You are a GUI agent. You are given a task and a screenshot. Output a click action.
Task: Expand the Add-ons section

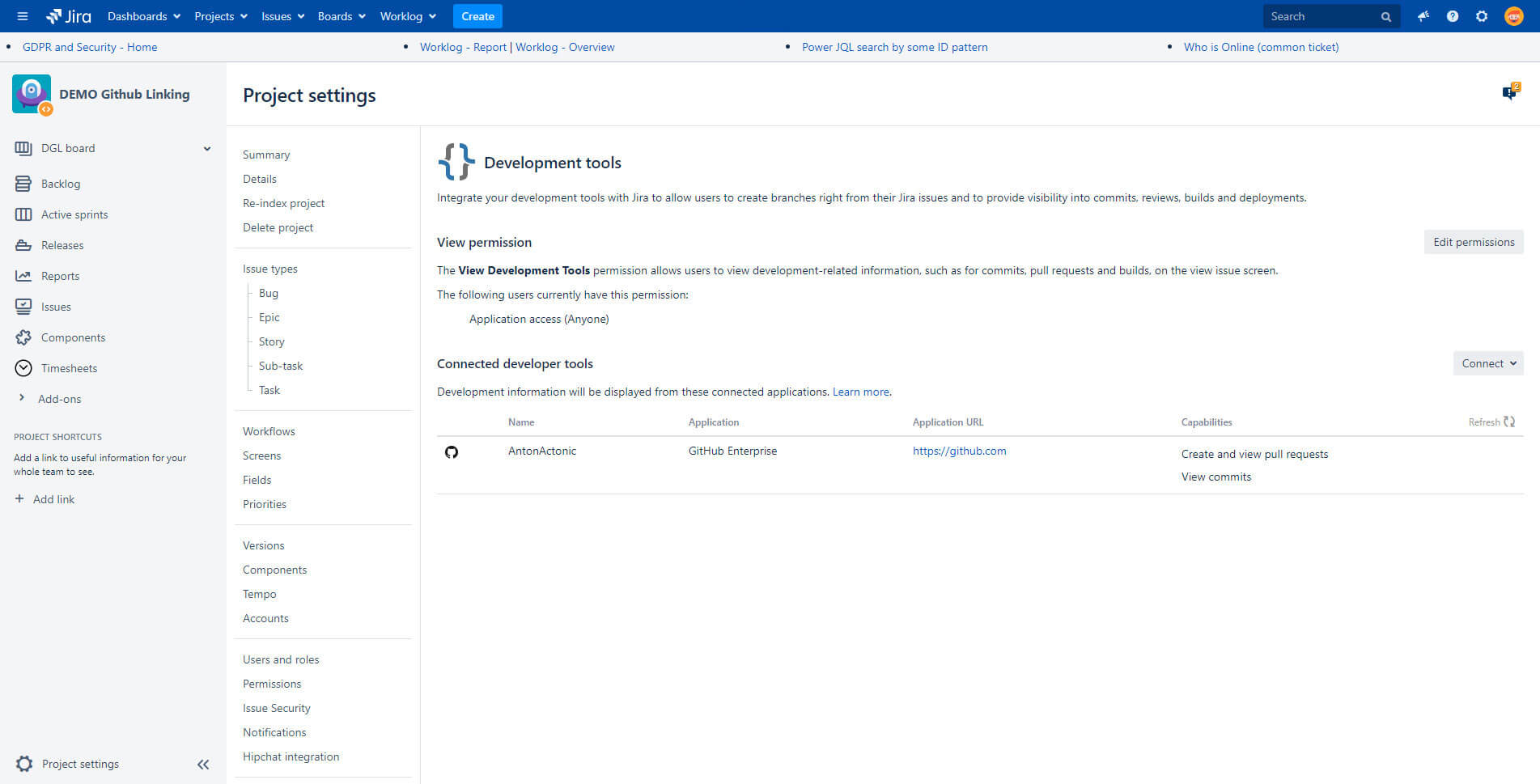(21, 398)
